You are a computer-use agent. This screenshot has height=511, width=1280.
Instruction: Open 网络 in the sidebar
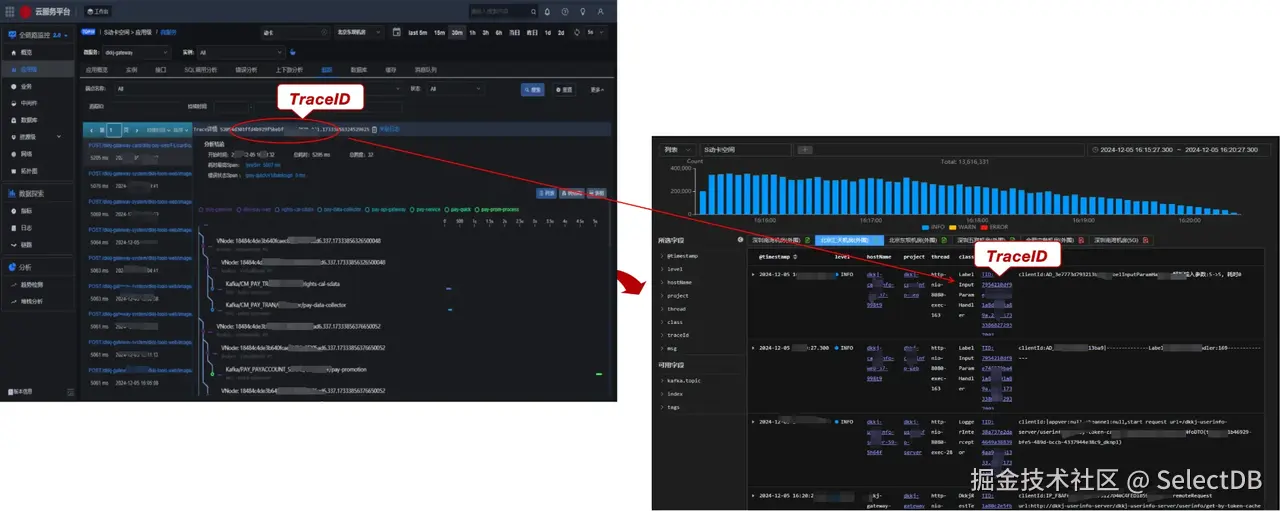click(26, 154)
